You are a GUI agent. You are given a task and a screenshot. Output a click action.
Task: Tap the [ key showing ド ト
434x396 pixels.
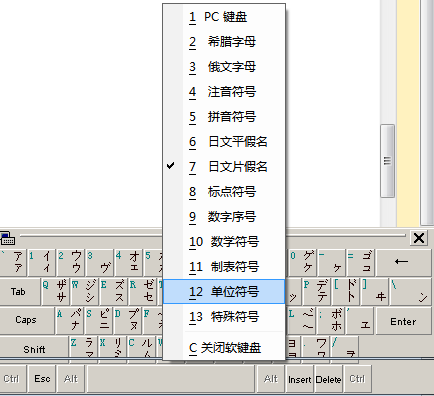[346, 292]
